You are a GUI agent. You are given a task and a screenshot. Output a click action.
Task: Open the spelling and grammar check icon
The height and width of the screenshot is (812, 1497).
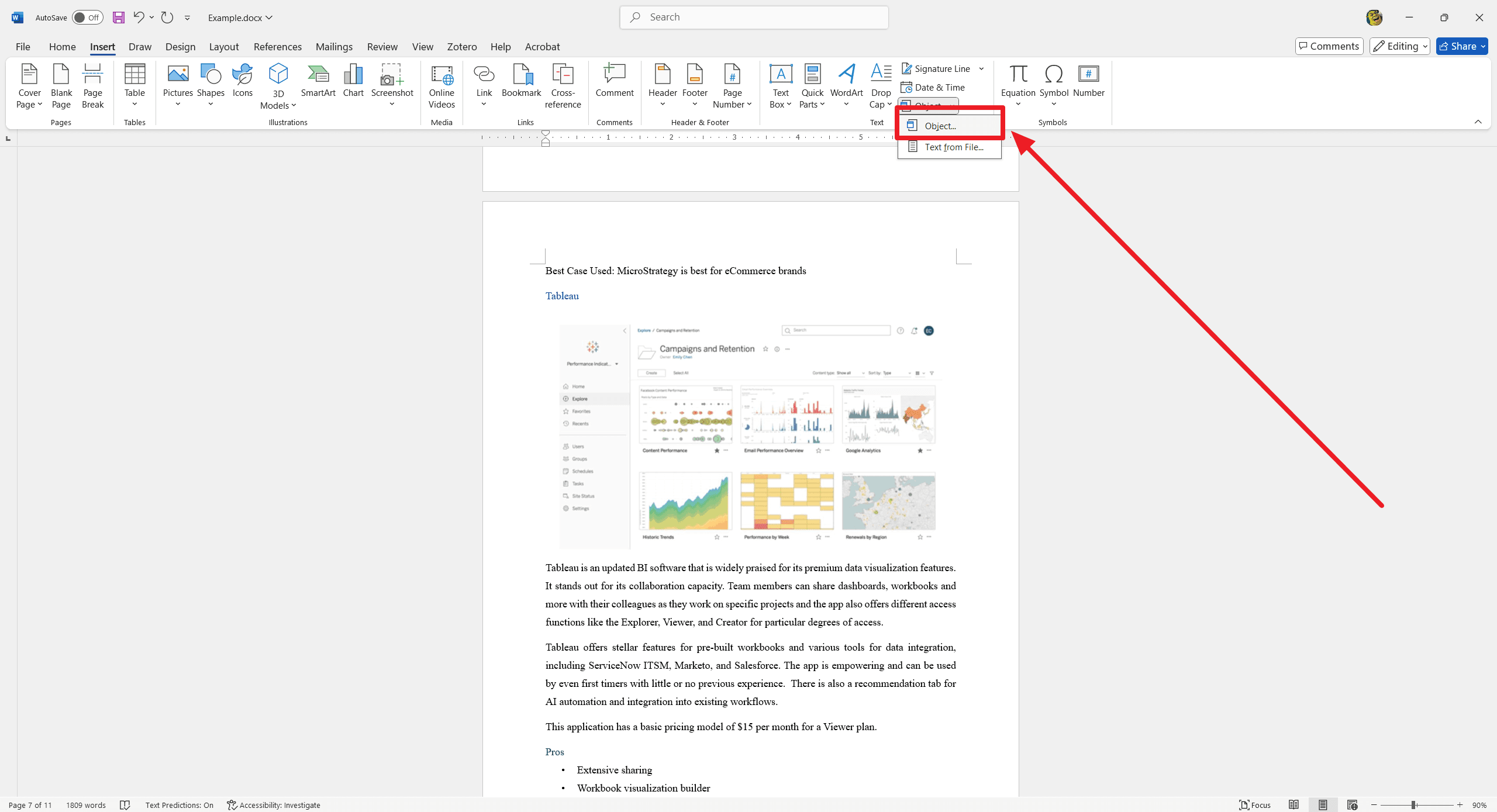click(125, 805)
